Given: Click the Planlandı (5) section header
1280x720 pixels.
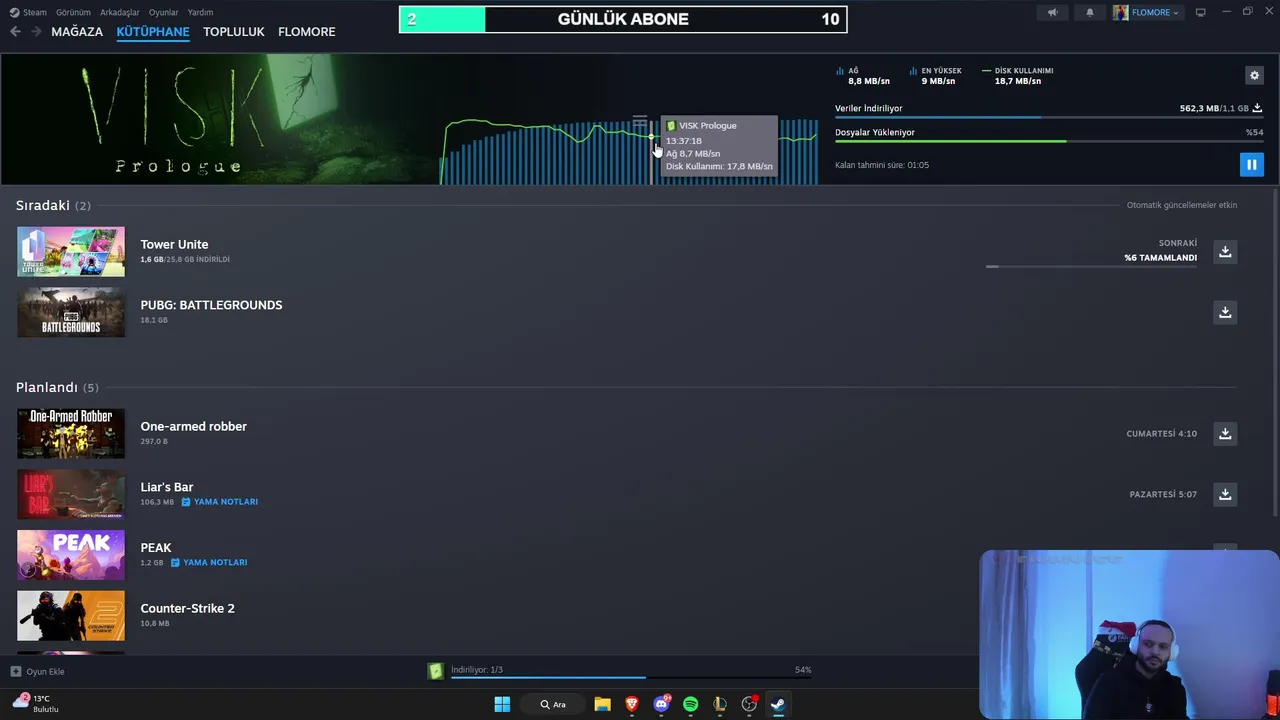Looking at the screenshot, I should pos(57,387).
